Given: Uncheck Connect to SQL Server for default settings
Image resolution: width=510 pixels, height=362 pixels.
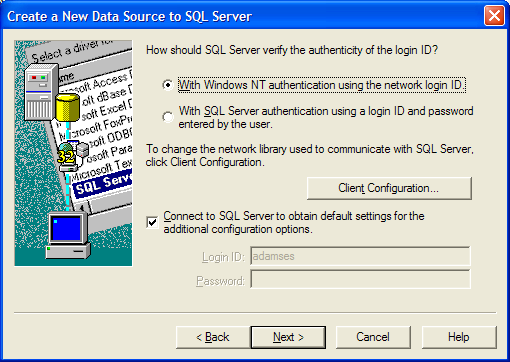Looking at the screenshot, I should [x=152, y=222].
